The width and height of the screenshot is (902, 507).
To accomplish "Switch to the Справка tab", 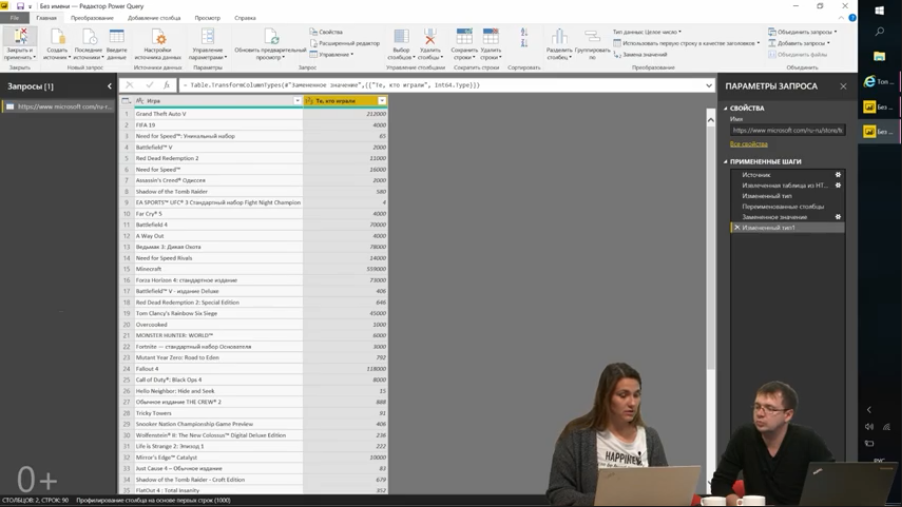I will (245, 18).
